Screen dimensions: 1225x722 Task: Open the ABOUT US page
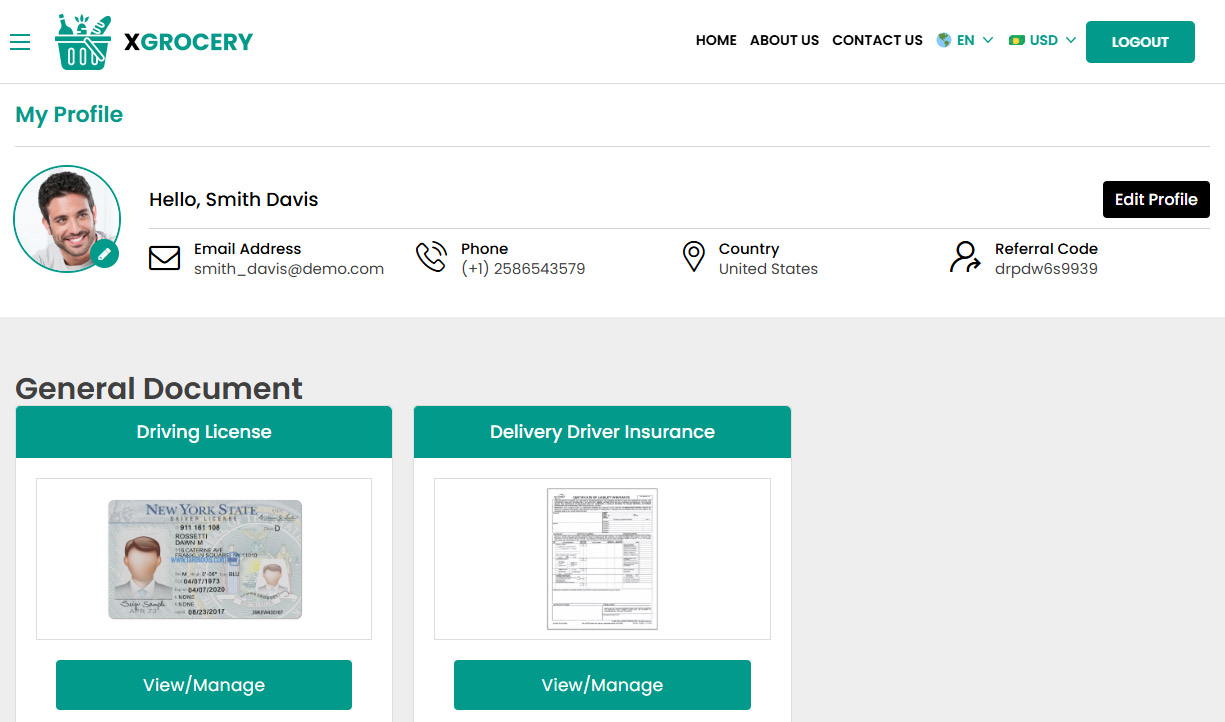(784, 40)
